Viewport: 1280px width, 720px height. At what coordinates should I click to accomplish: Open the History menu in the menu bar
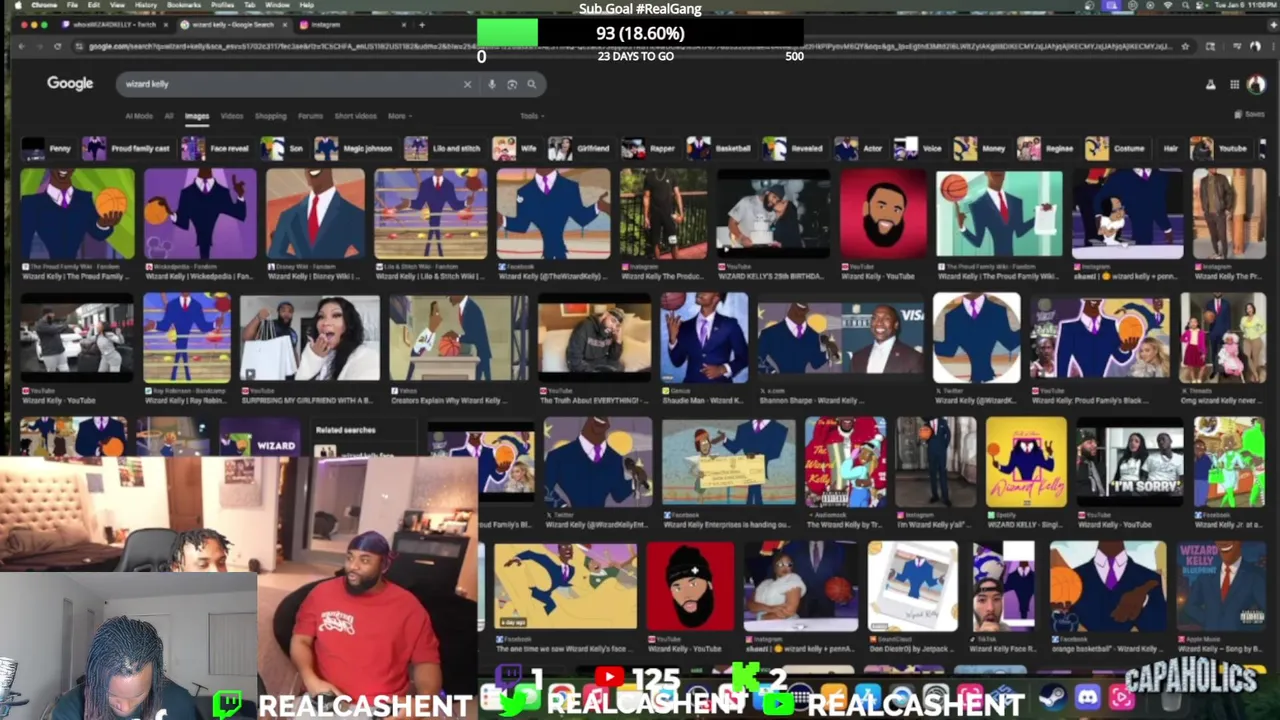click(146, 5)
